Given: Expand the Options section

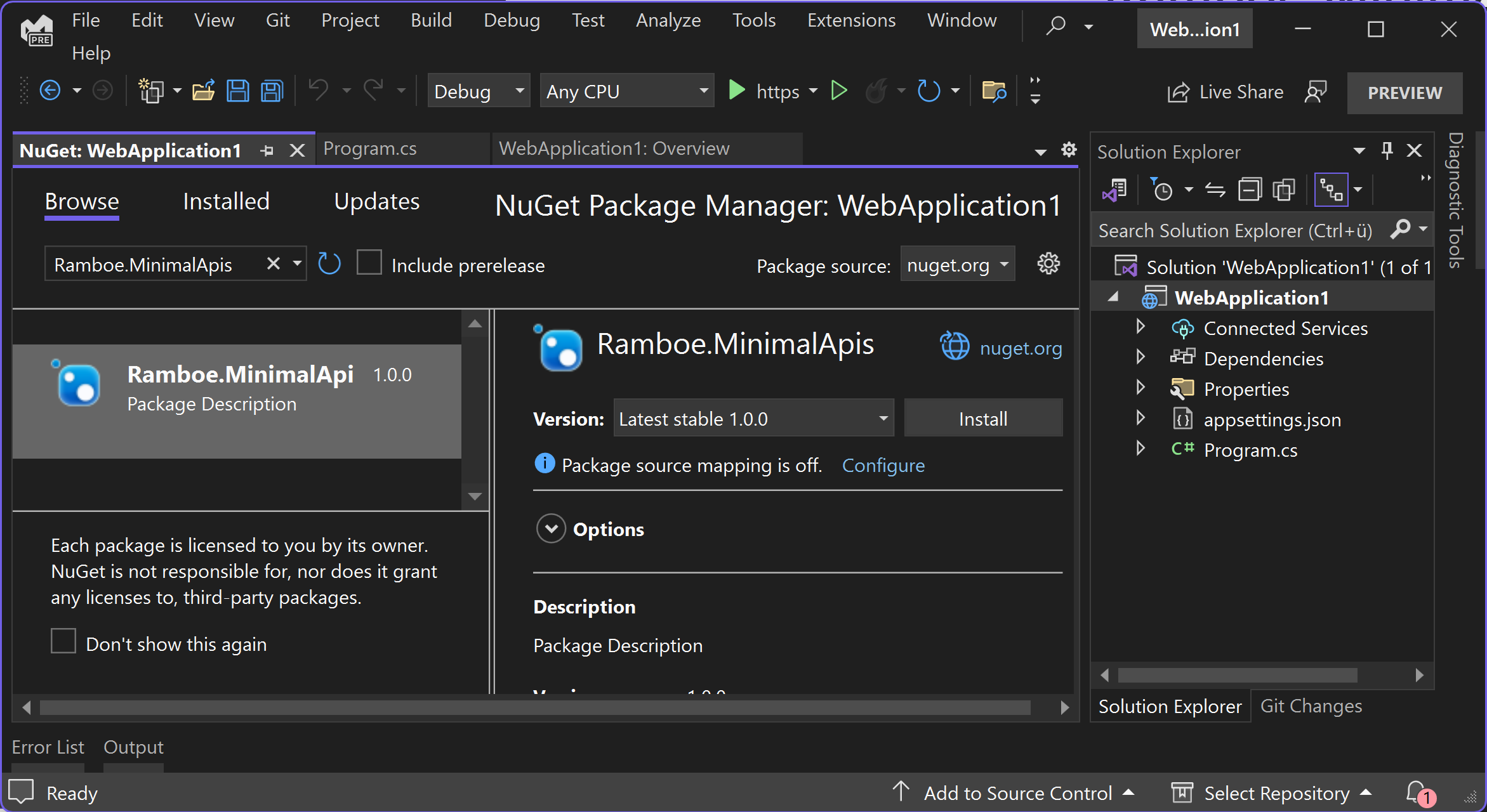Looking at the screenshot, I should pos(551,528).
